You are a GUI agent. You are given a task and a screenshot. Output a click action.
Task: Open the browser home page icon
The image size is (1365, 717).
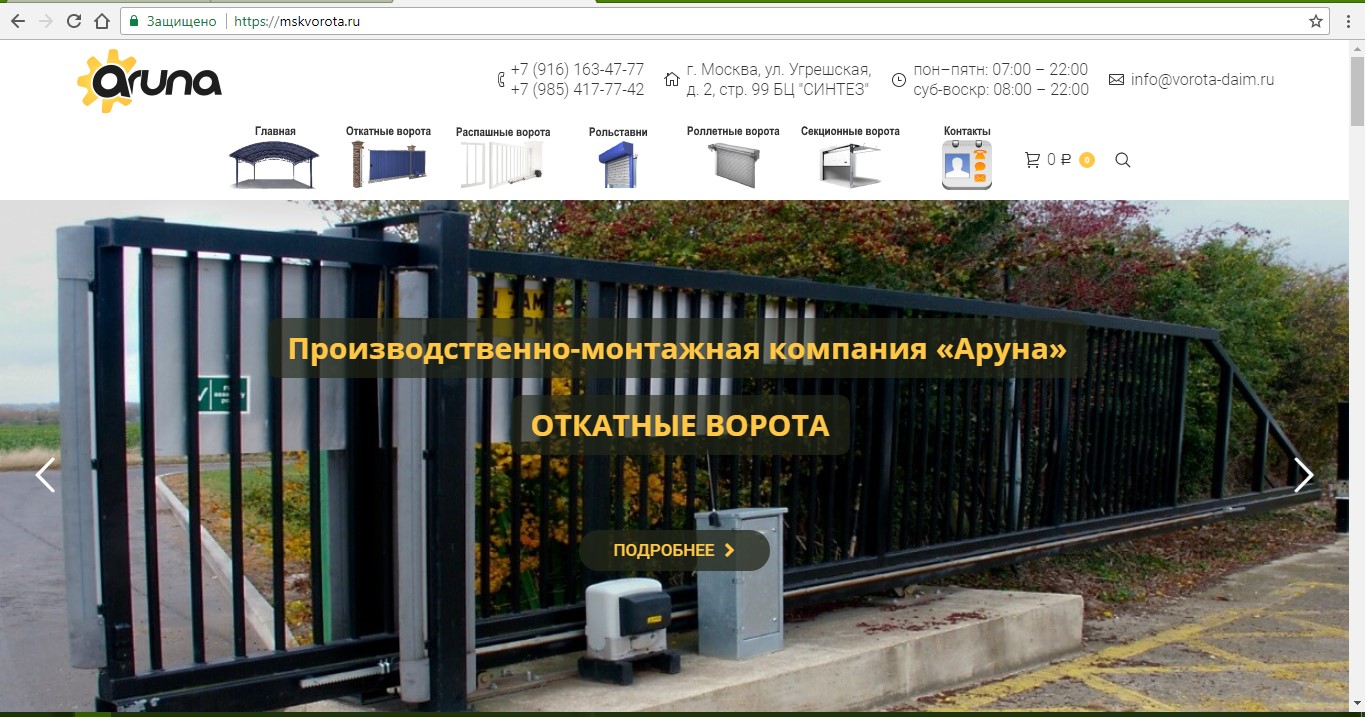[101, 21]
